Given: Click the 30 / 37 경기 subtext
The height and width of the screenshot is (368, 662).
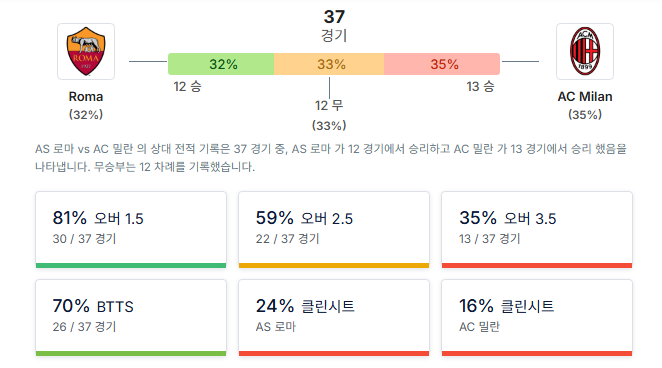Looking at the screenshot, I should click(84, 239).
